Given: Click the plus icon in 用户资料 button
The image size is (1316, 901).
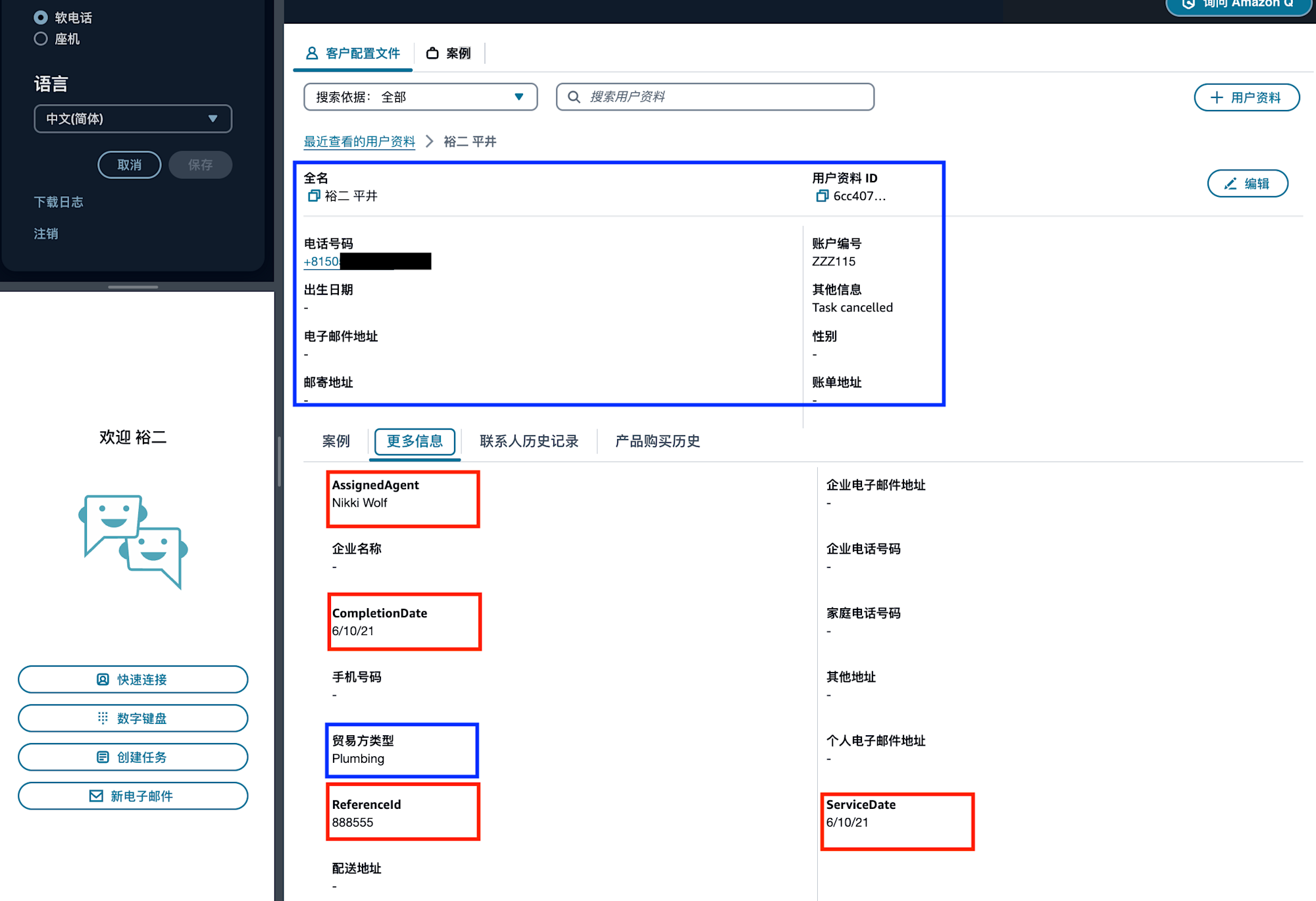Looking at the screenshot, I should click(1217, 97).
